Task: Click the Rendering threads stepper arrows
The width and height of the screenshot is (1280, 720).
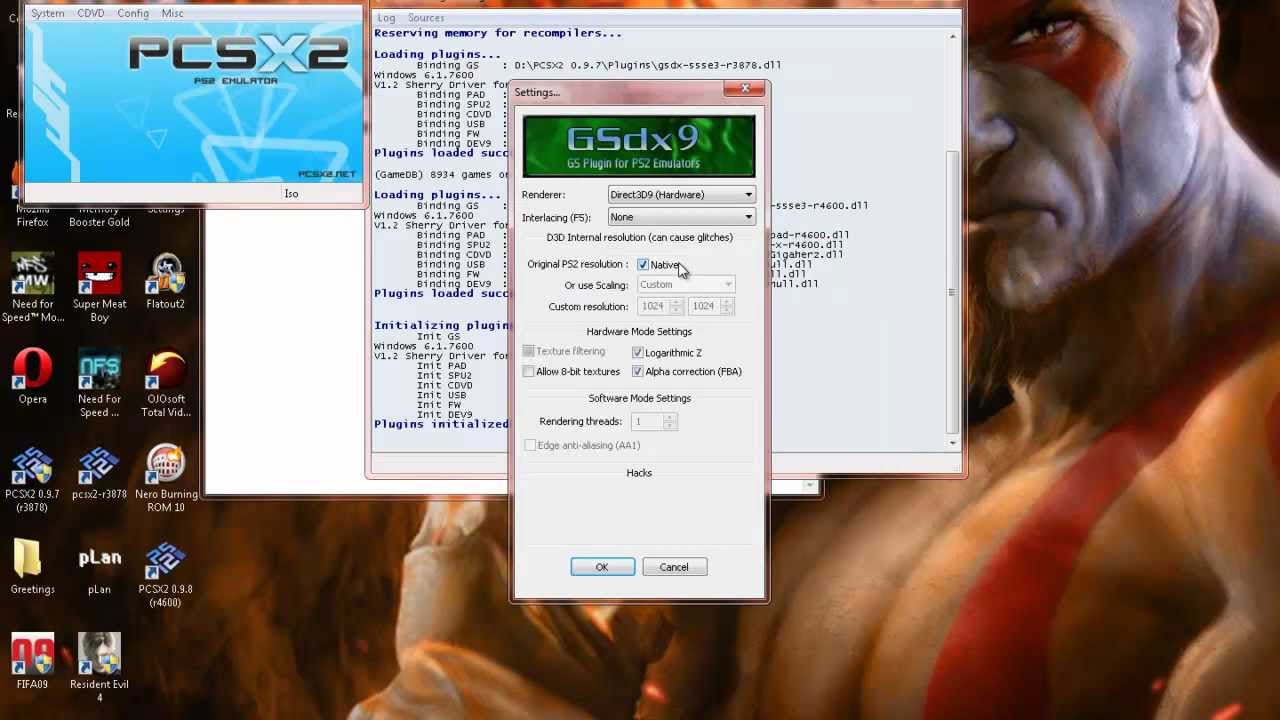Action: [x=670, y=422]
